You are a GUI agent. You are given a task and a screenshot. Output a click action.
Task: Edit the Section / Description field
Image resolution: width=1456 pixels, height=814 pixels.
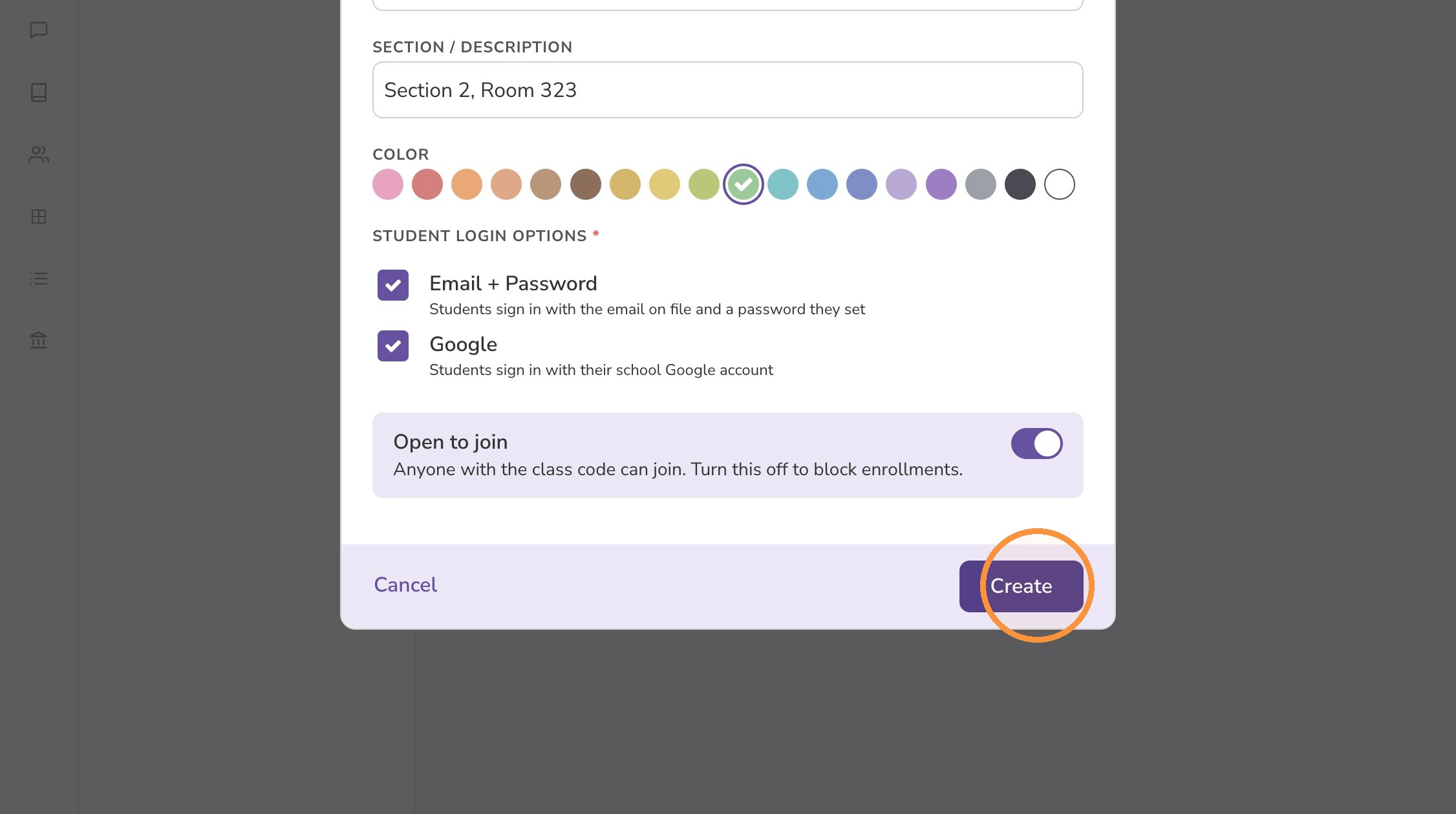728,90
